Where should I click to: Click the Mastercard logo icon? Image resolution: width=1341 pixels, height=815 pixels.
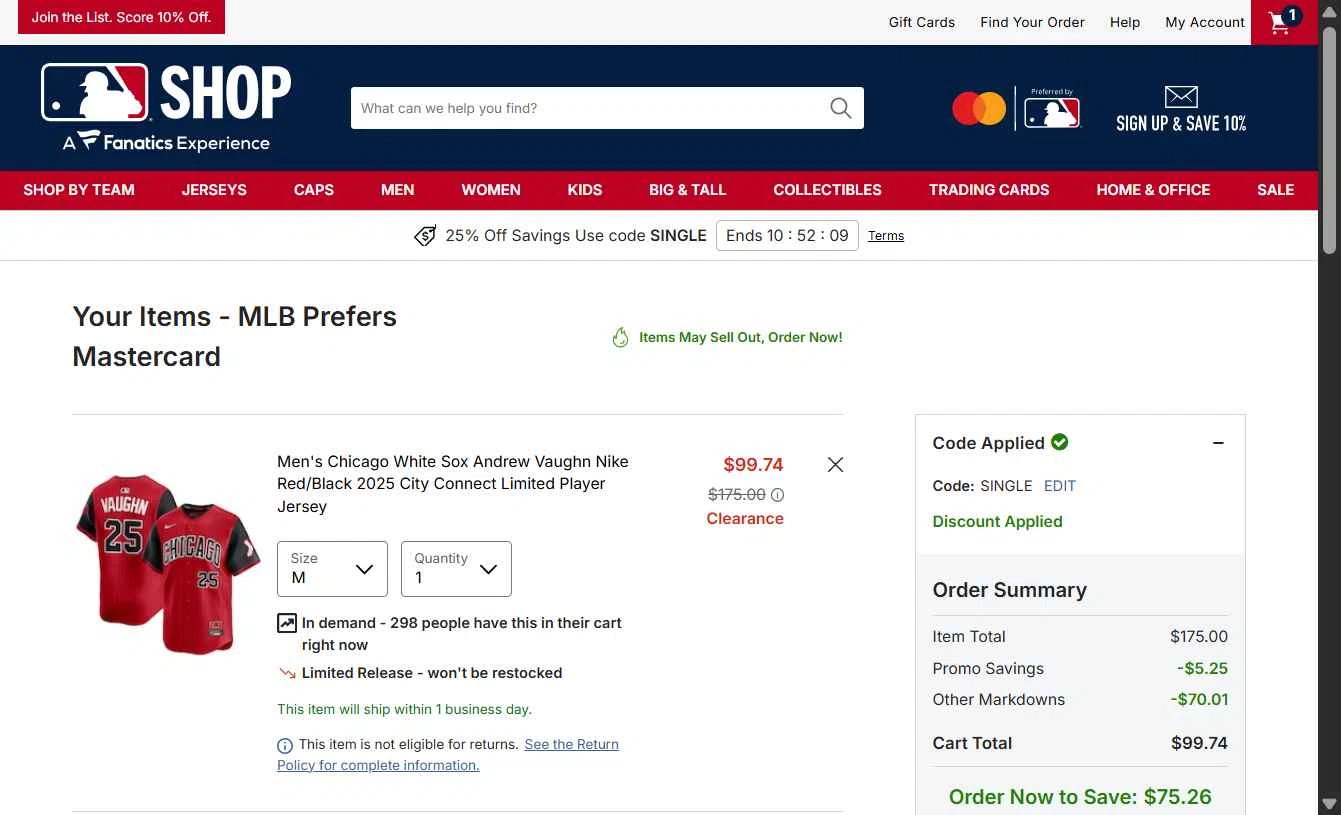979,108
